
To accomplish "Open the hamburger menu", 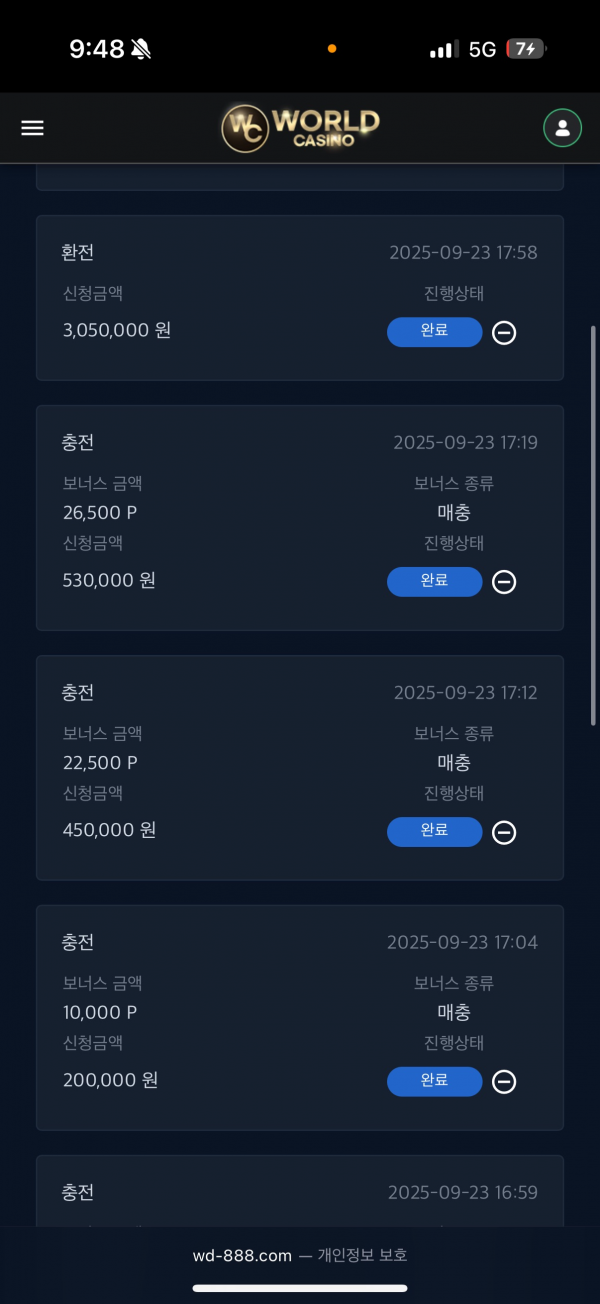I will pos(33,128).
